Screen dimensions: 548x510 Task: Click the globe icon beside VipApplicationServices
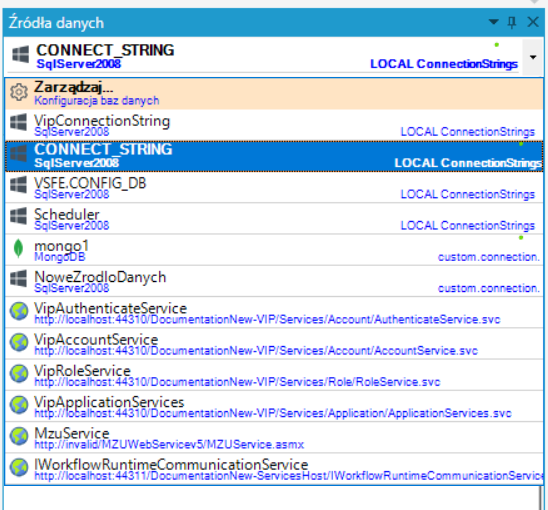click(19, 404)
